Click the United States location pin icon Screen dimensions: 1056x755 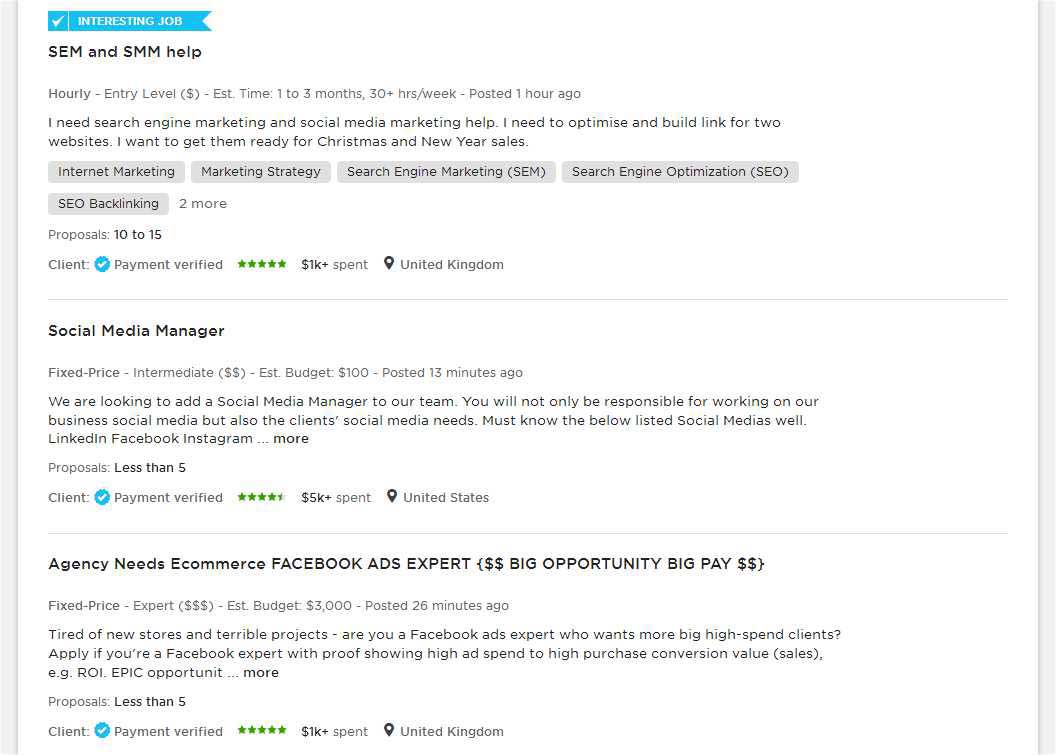[x=391, y=496]
